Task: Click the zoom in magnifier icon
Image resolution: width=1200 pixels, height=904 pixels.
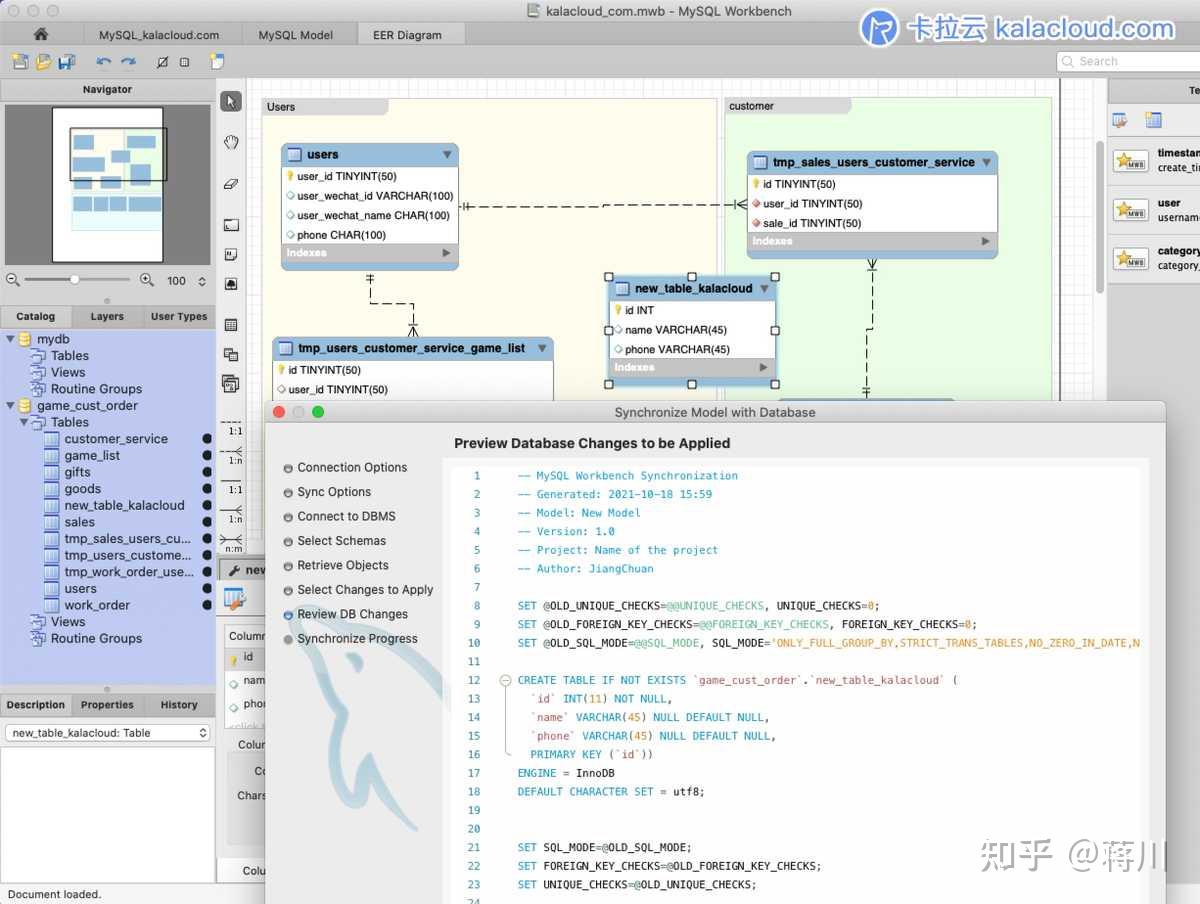Action: (147, 281)
